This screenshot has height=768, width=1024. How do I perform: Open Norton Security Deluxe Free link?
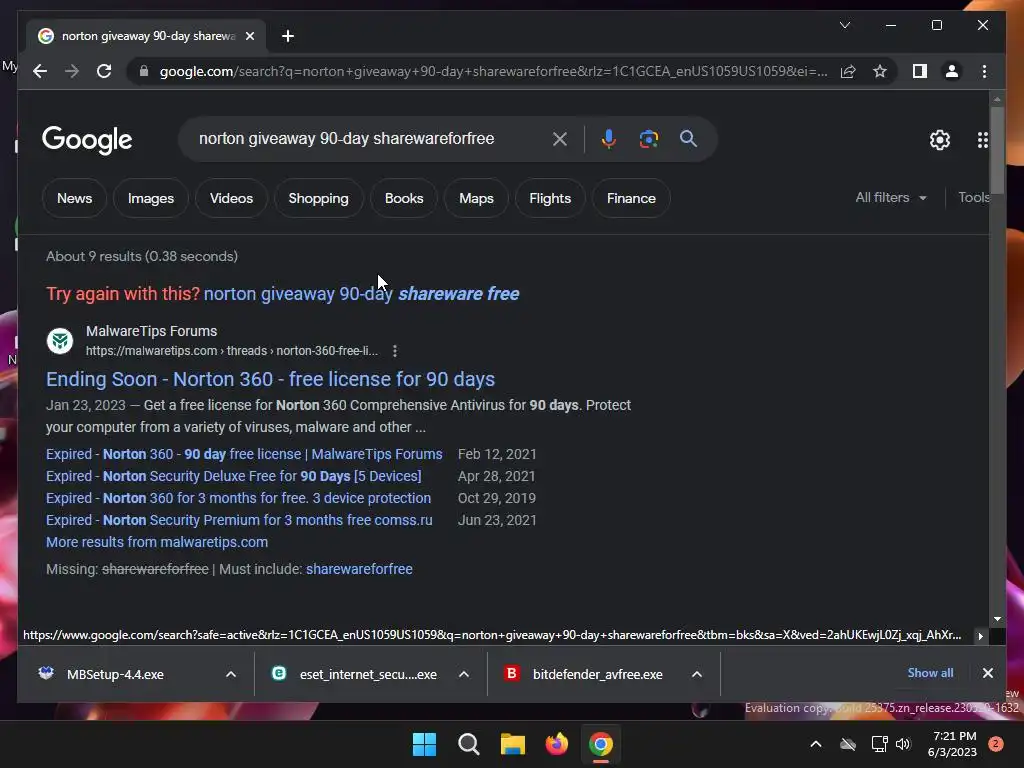[234, 476]
